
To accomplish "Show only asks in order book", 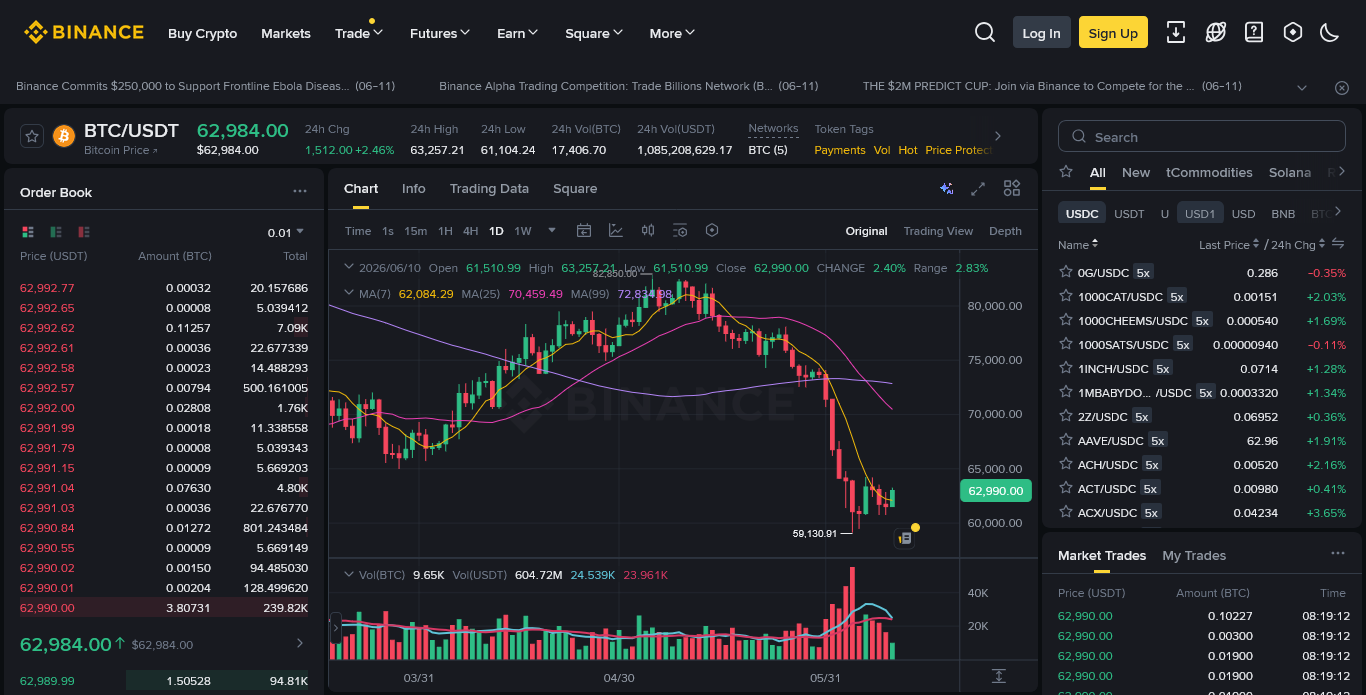I will pos(84,232).
